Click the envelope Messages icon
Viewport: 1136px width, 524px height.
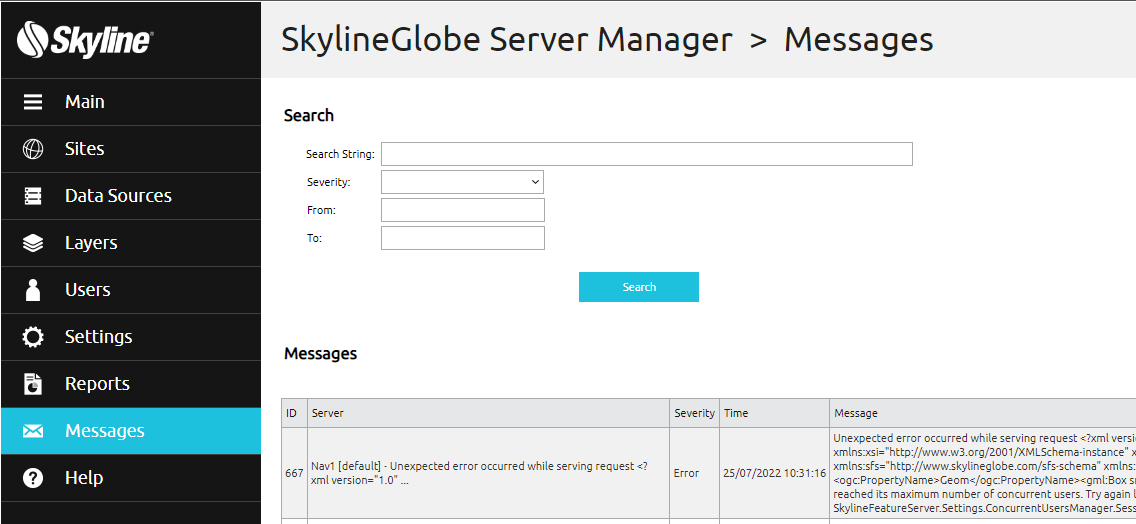33,431
